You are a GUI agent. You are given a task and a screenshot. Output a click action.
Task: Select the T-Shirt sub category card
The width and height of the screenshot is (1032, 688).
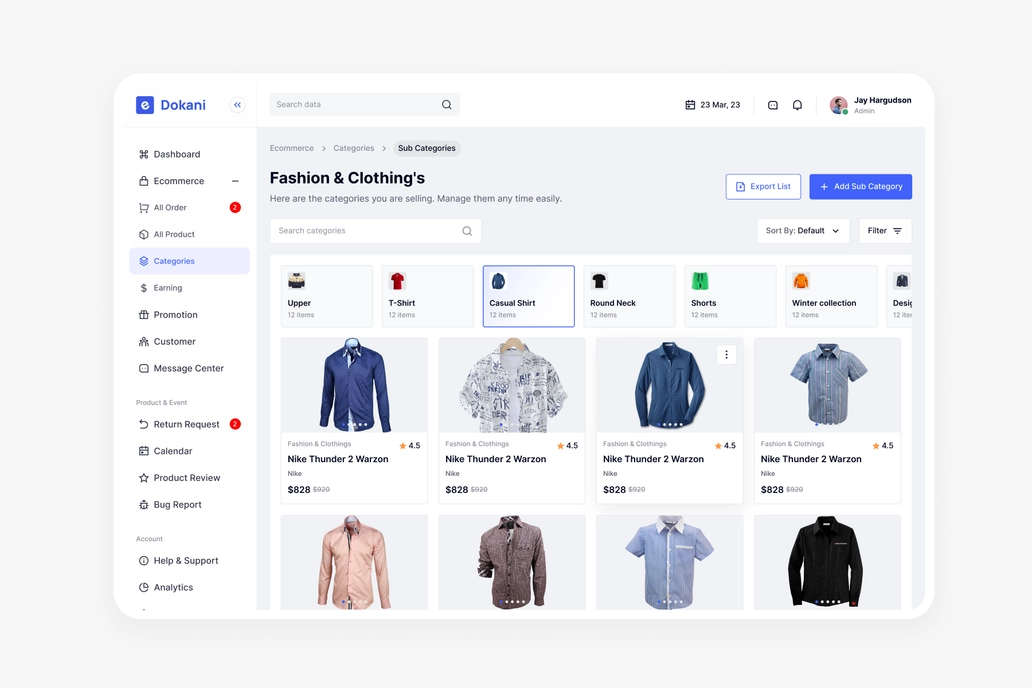428,296
